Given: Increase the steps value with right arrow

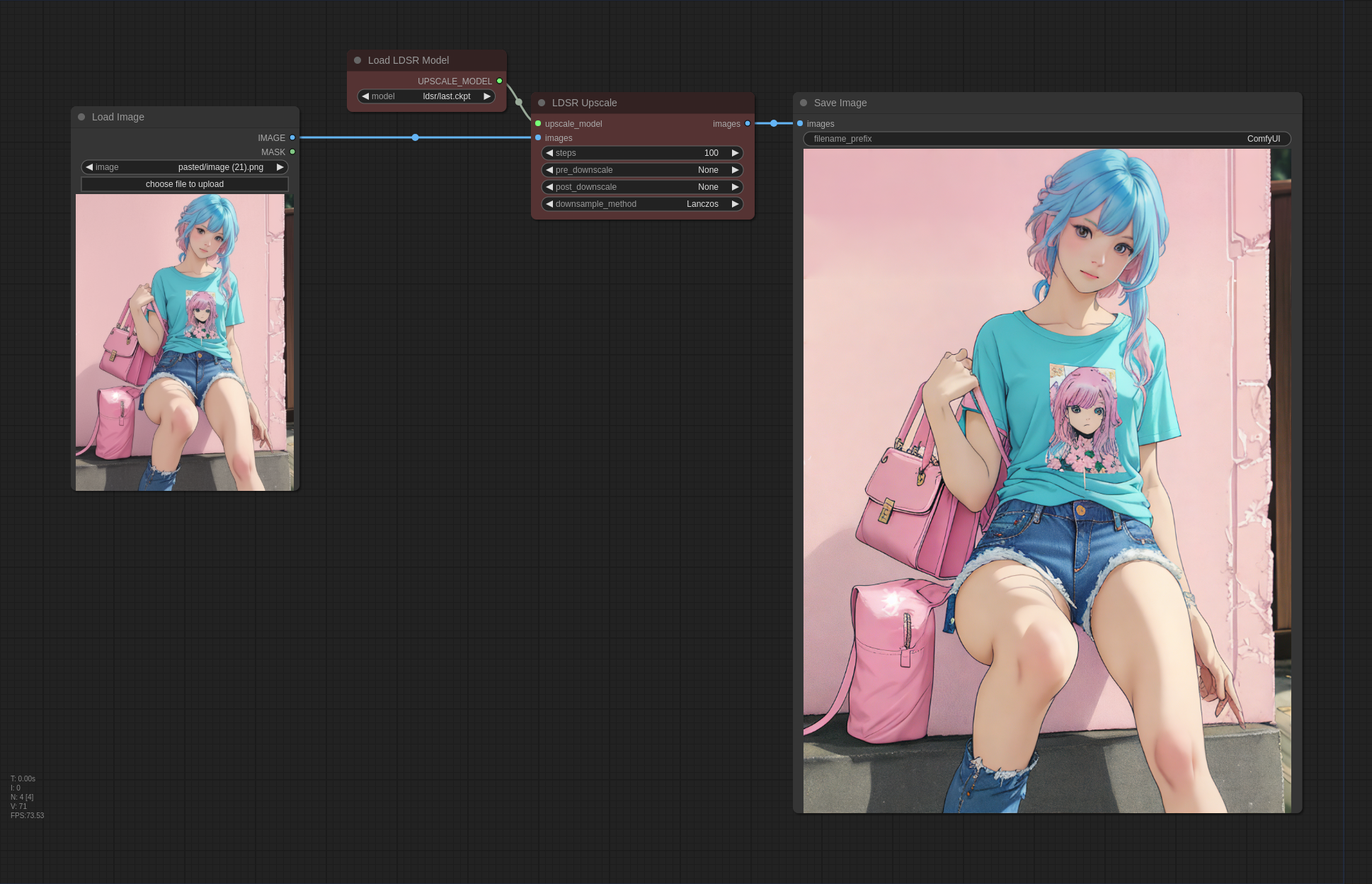Looking at the screenshot, I should pyautogui.click(x=735, y=153).
